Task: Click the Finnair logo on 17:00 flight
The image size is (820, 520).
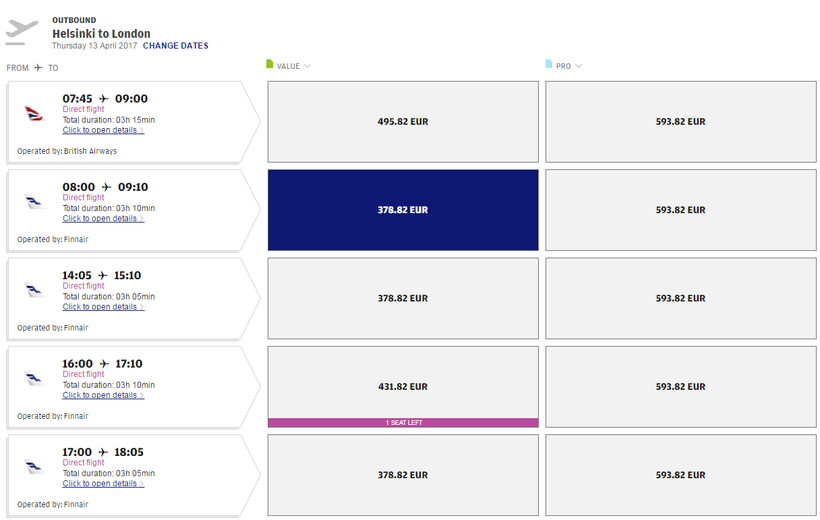Action: coord(35,466)
